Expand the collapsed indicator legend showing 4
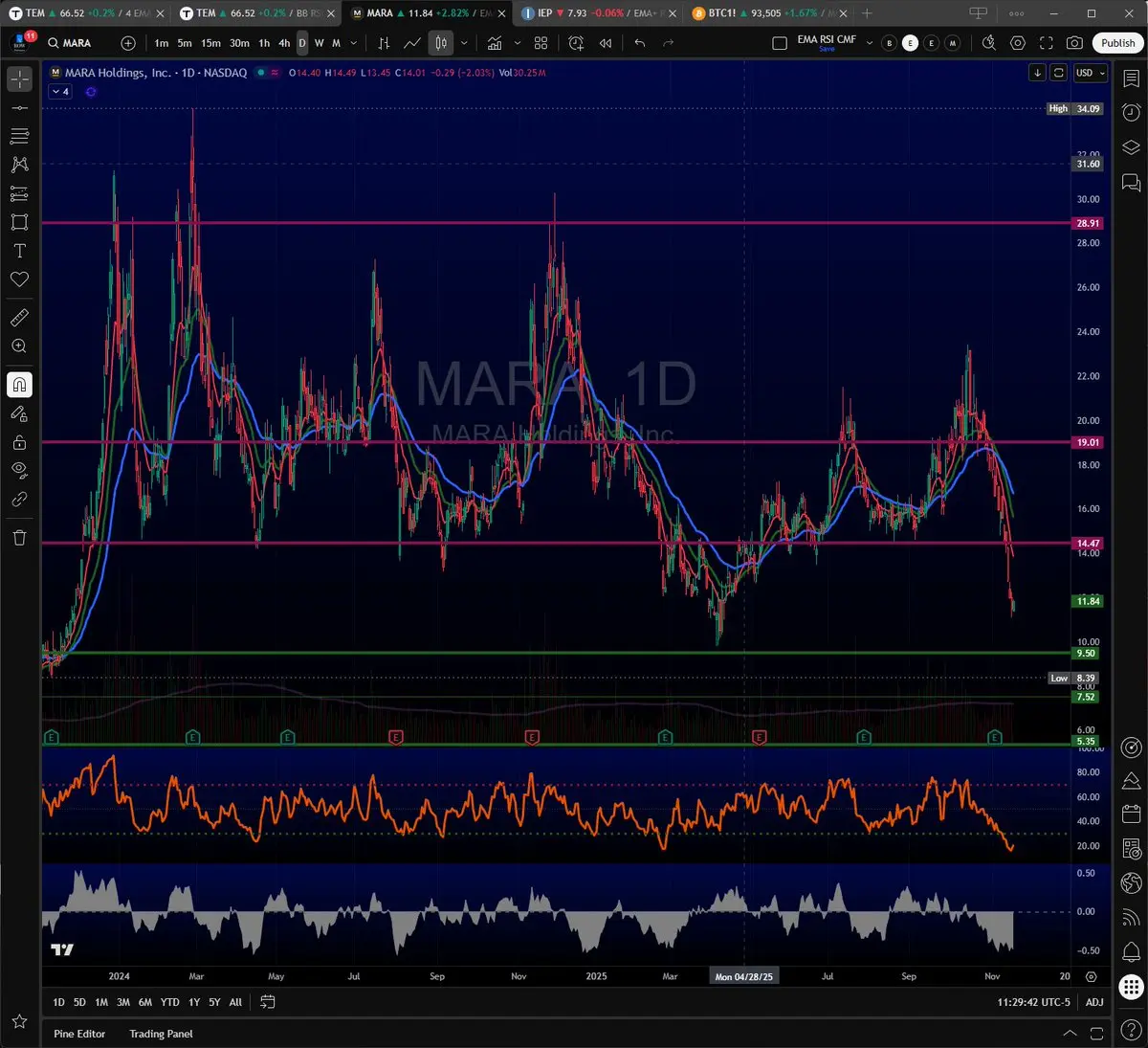This screenshot has height=1048, width=1148. coord(60,92)
